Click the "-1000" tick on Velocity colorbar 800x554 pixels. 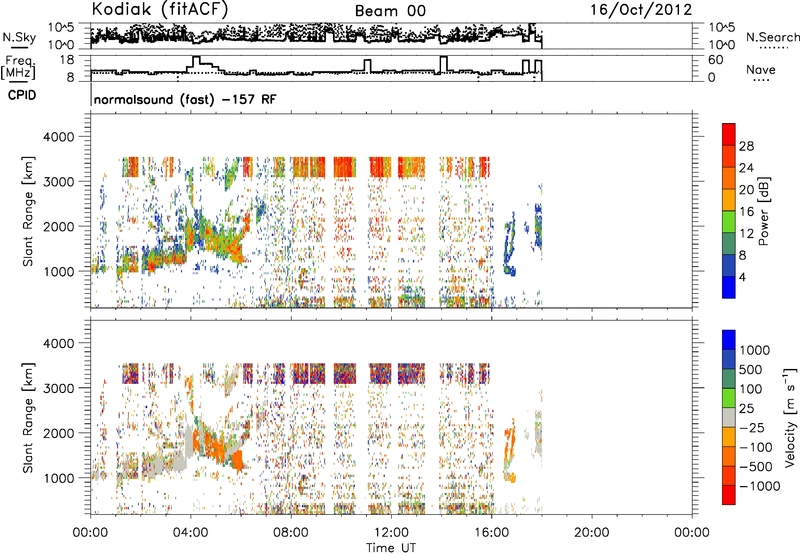(760, 486)
